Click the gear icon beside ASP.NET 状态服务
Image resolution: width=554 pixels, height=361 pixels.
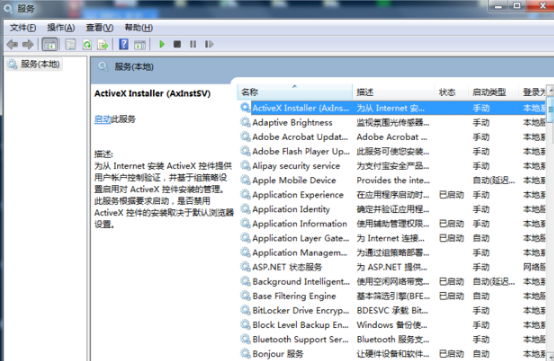245,267
